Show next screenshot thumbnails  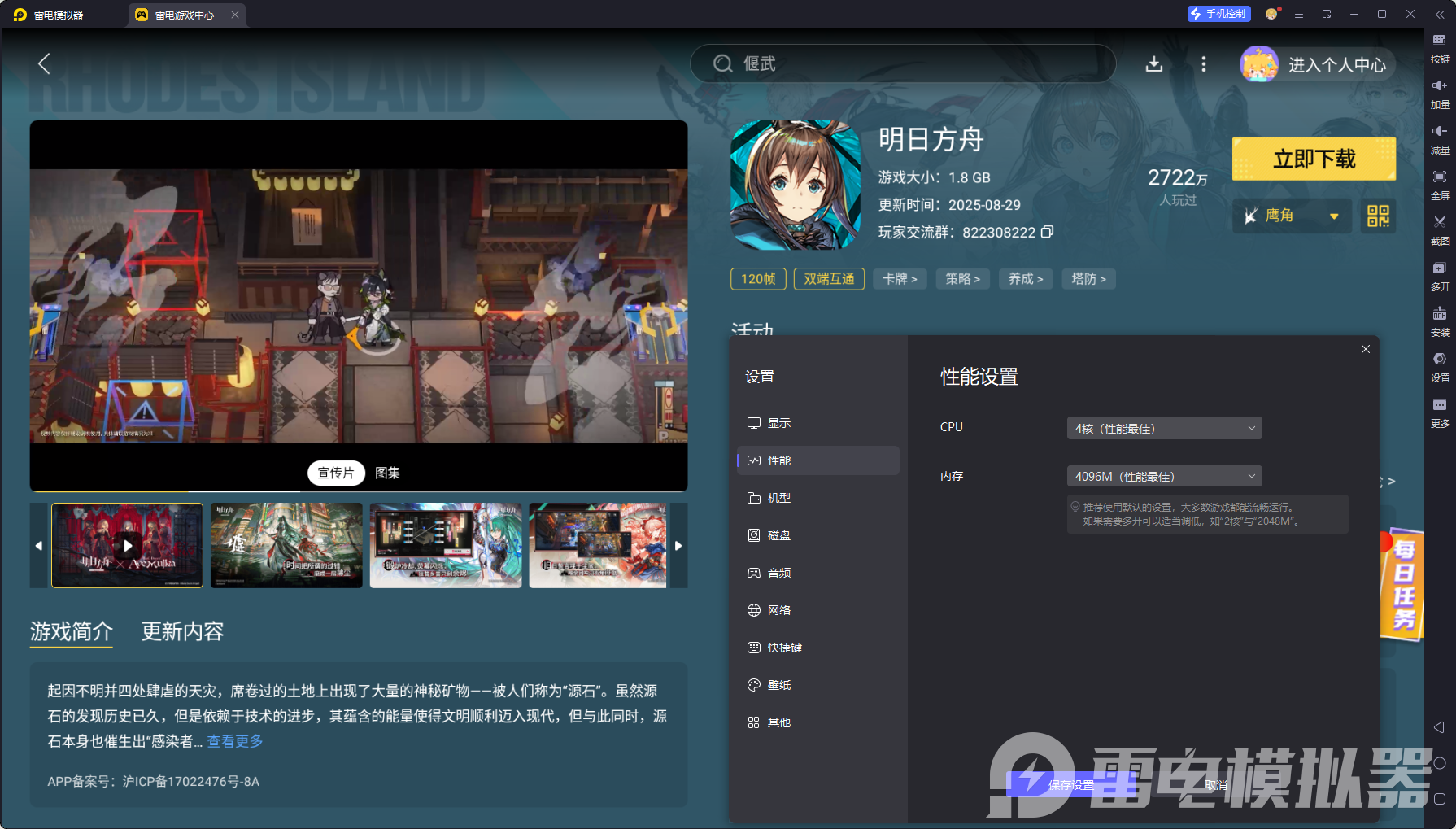(x=678, y=545)
